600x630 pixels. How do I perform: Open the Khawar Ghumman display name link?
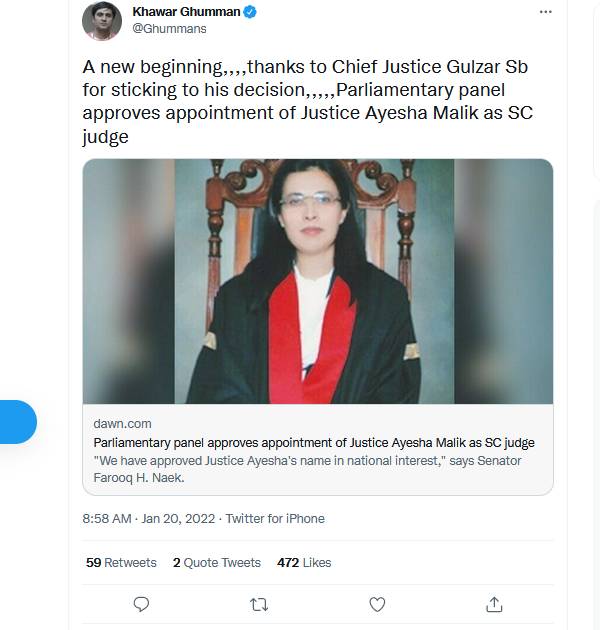click(x=186, y=12)
